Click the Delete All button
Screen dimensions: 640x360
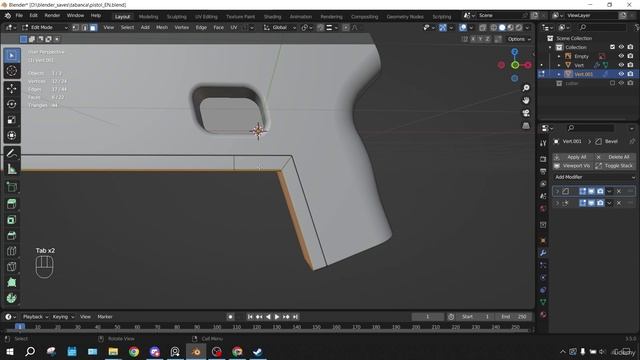(x=614, y=157)
